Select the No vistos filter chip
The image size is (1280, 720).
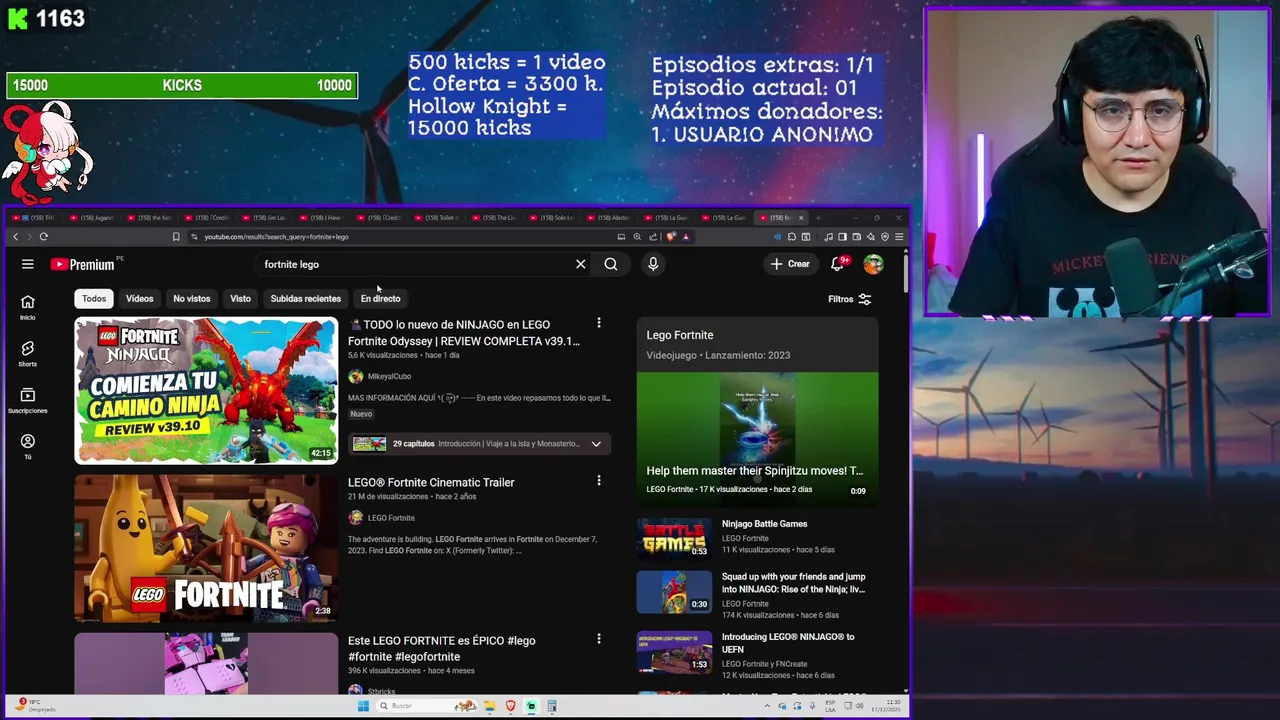point(192,298)
